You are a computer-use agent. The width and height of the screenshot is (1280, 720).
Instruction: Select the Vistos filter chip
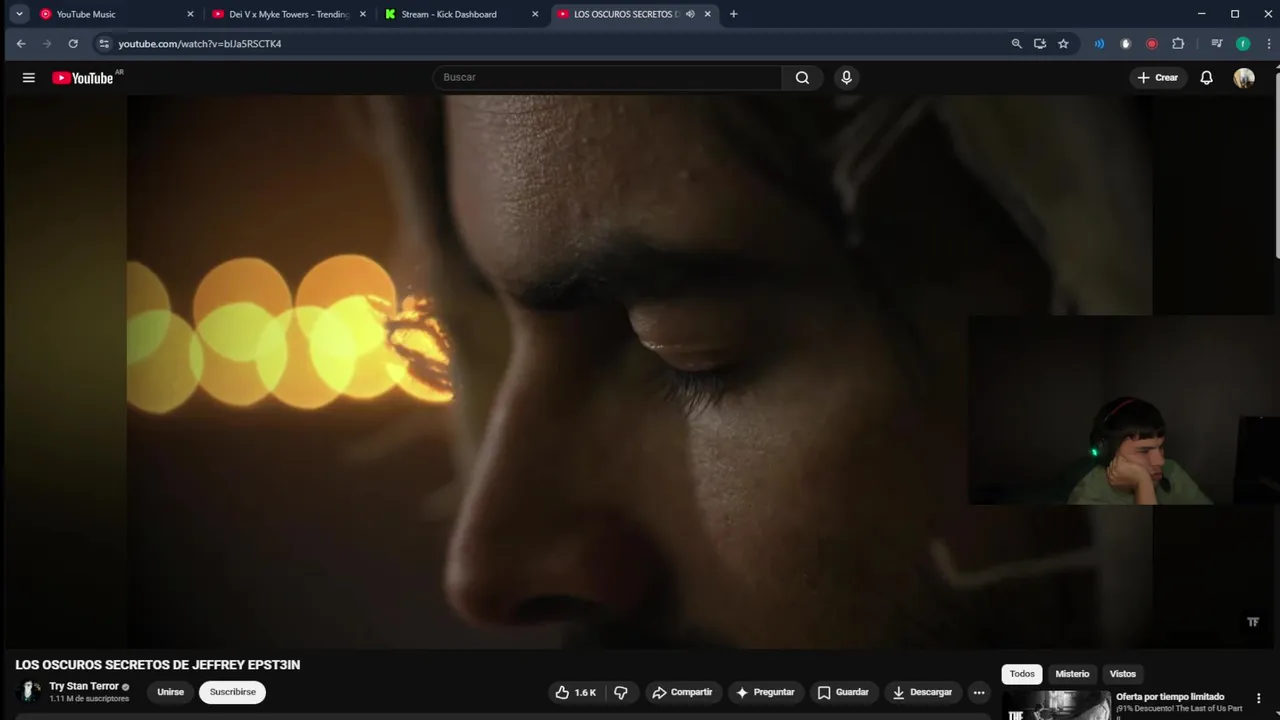click(x=1123, y=674)
